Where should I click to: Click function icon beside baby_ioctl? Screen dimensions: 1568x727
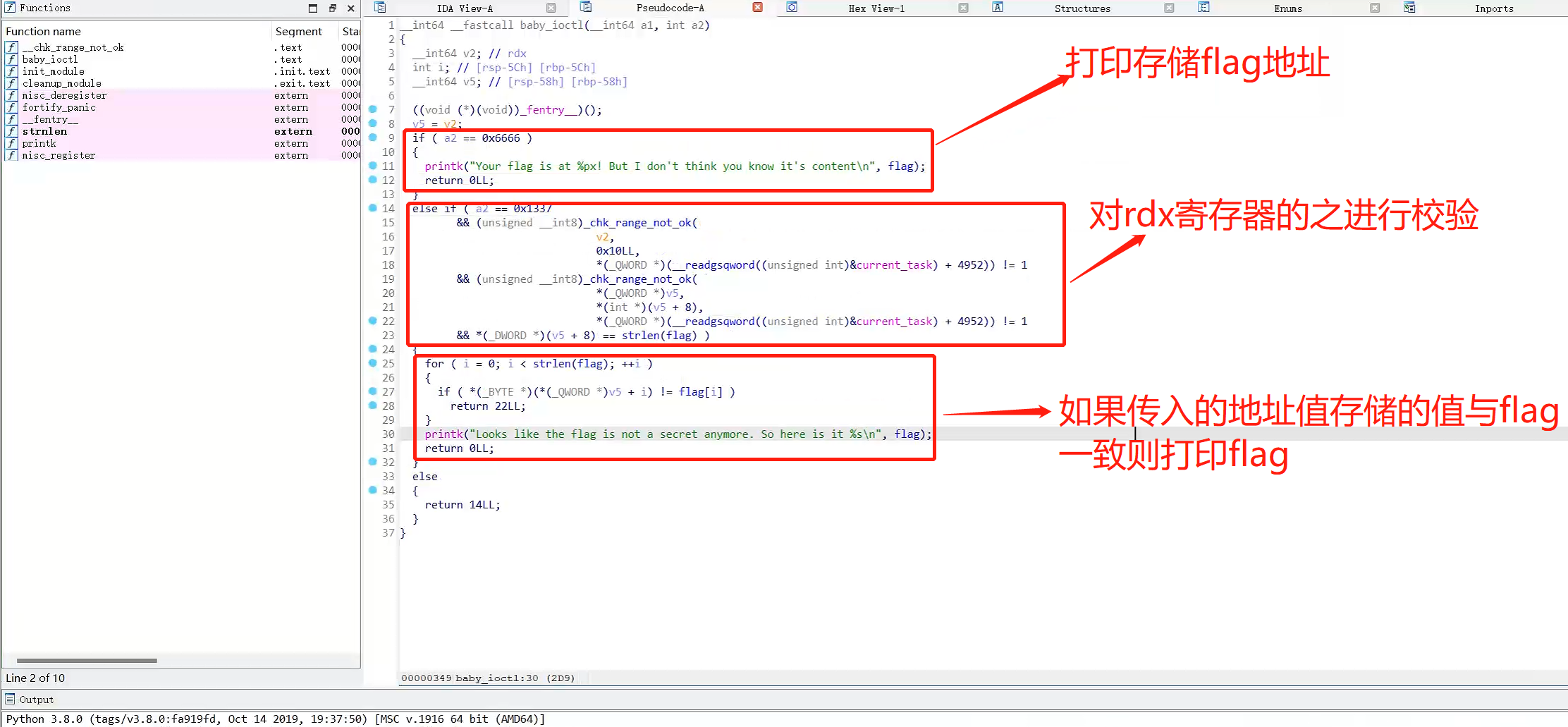pos(11,59)
